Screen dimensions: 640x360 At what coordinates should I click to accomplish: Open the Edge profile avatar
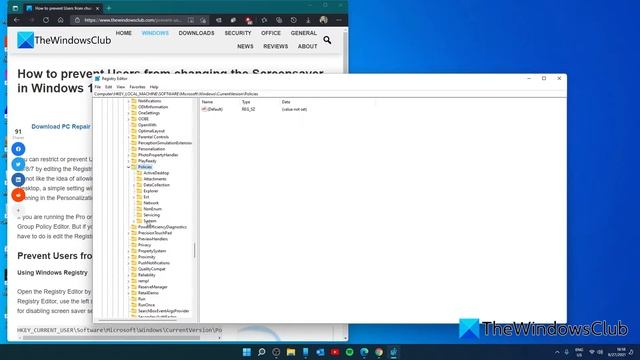click(324, 20)
